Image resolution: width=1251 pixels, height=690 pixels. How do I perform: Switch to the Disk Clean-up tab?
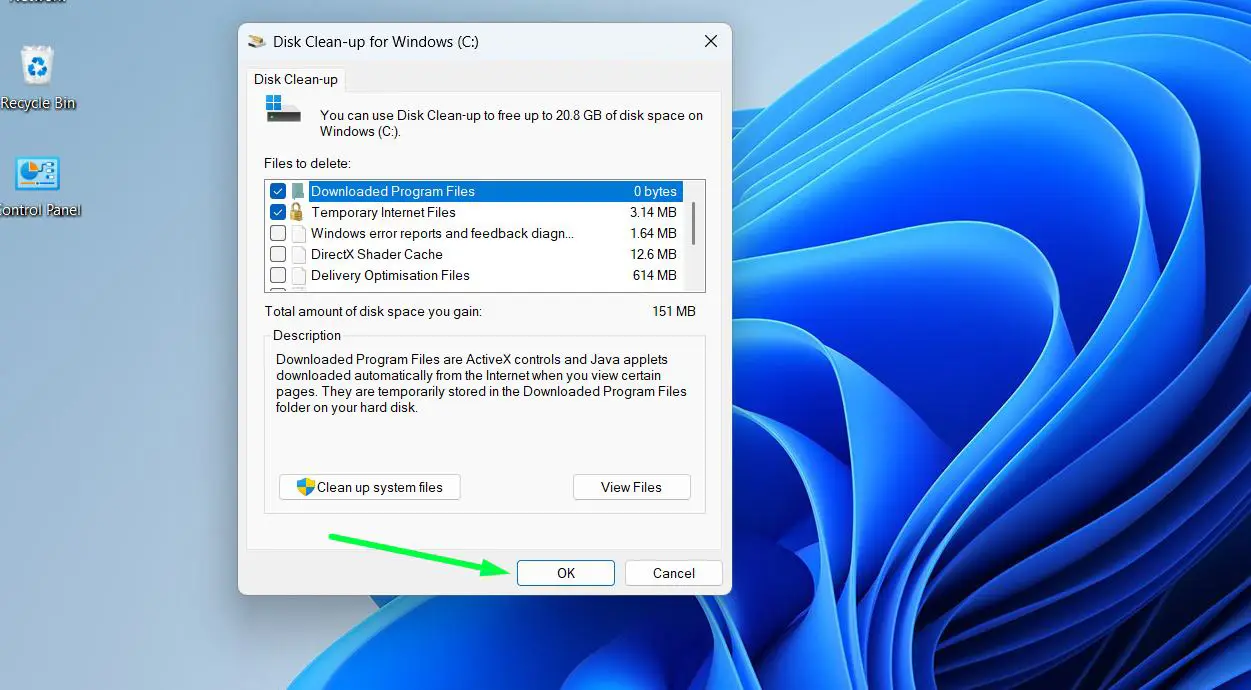click(295, 79)
